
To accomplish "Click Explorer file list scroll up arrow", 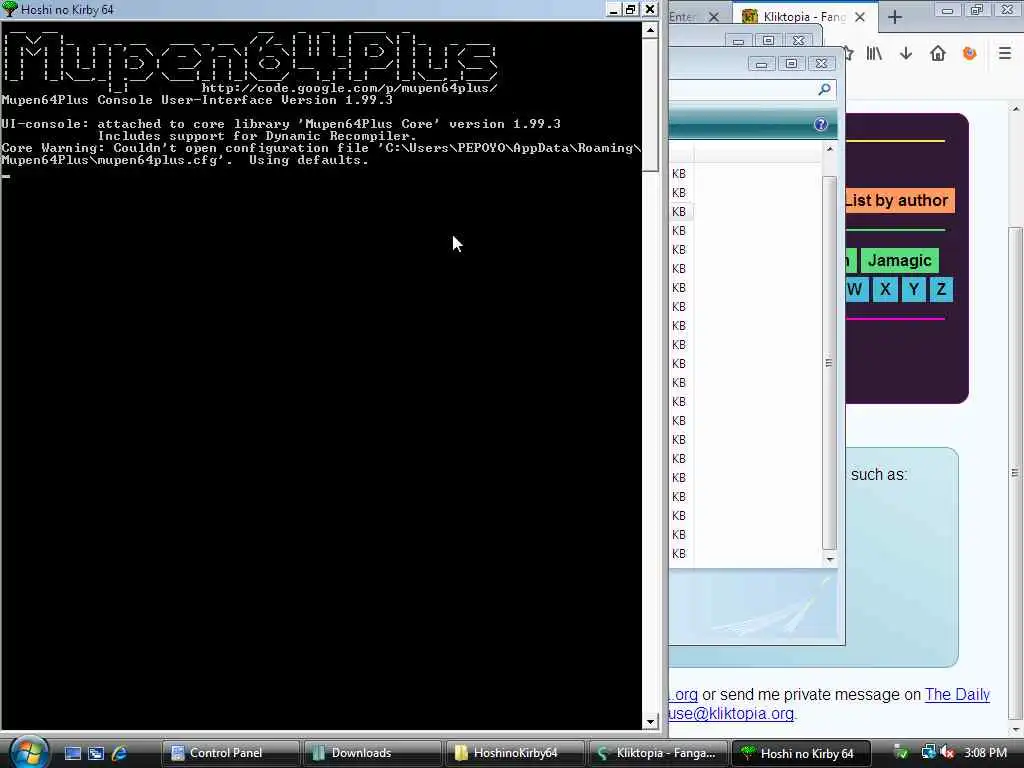I will tap(829, 150).
